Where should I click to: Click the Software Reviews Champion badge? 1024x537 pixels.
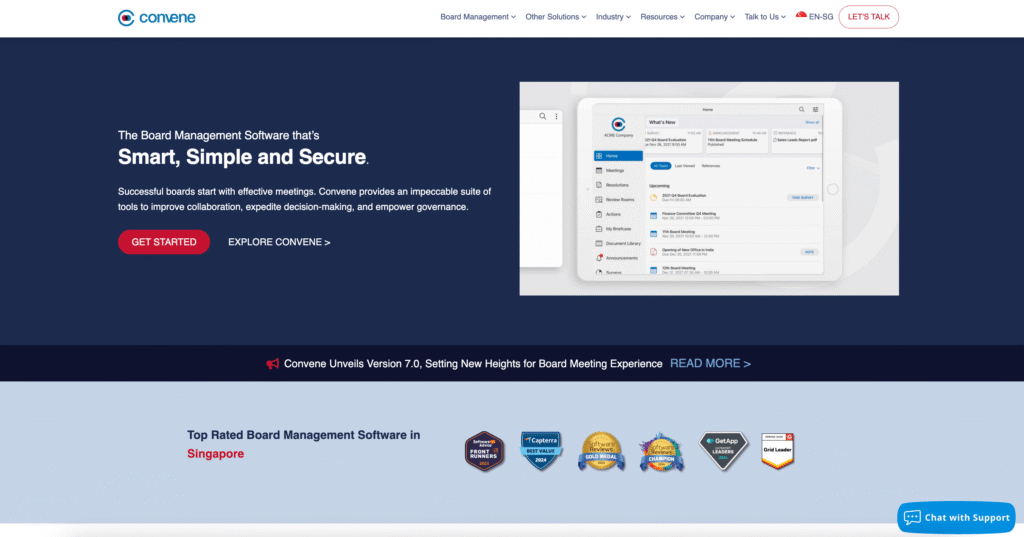click(x=662, y=451)
